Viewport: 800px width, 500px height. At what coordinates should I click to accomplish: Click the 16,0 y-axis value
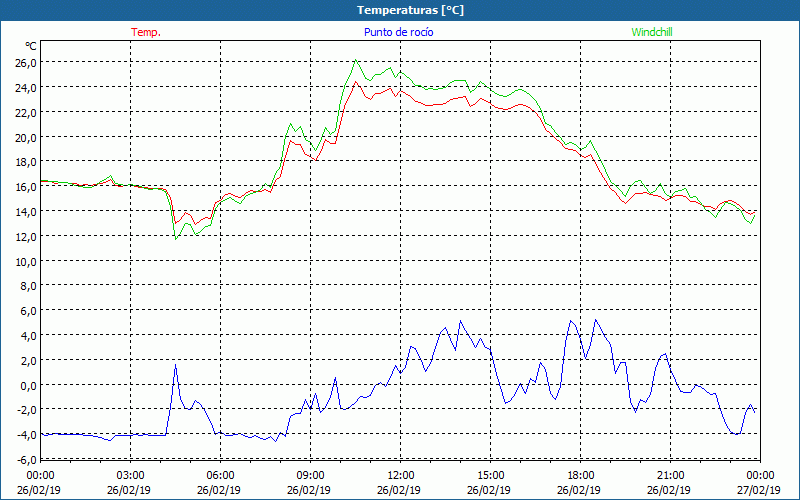pyautogui.click(x=26, y=187)
